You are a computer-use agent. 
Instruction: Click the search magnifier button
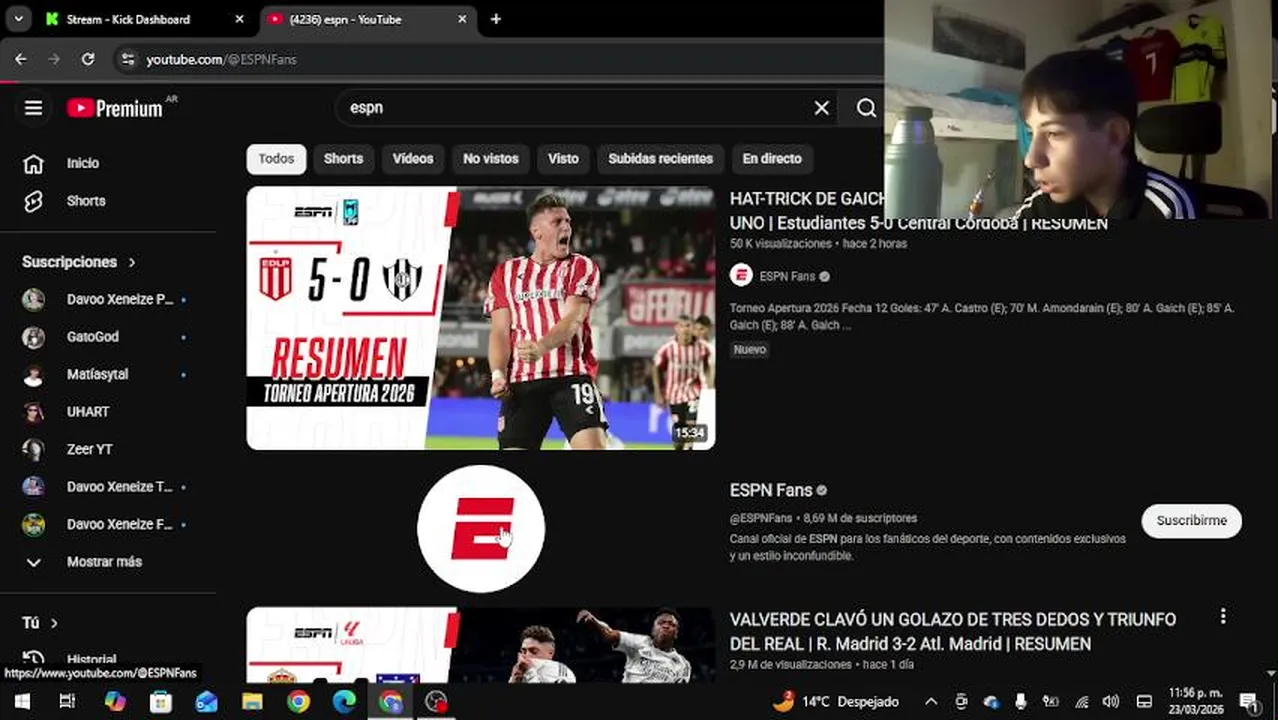[866, 108]
